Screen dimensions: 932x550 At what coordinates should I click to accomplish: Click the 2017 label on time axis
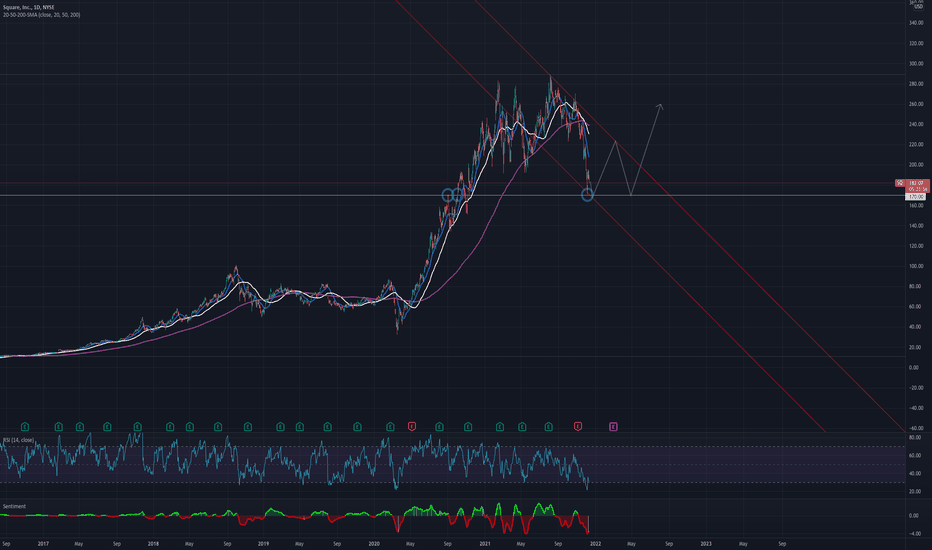(x=43, y=543)
